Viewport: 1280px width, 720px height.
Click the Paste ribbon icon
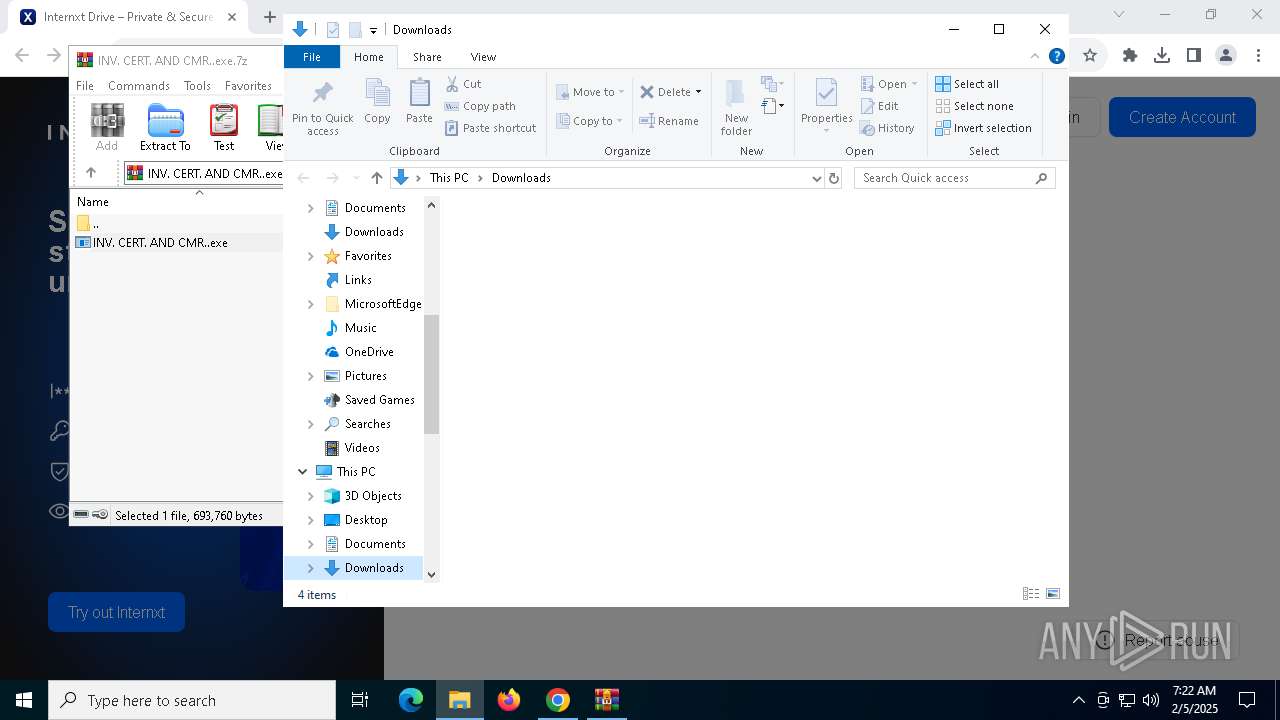tap(419, 103)
